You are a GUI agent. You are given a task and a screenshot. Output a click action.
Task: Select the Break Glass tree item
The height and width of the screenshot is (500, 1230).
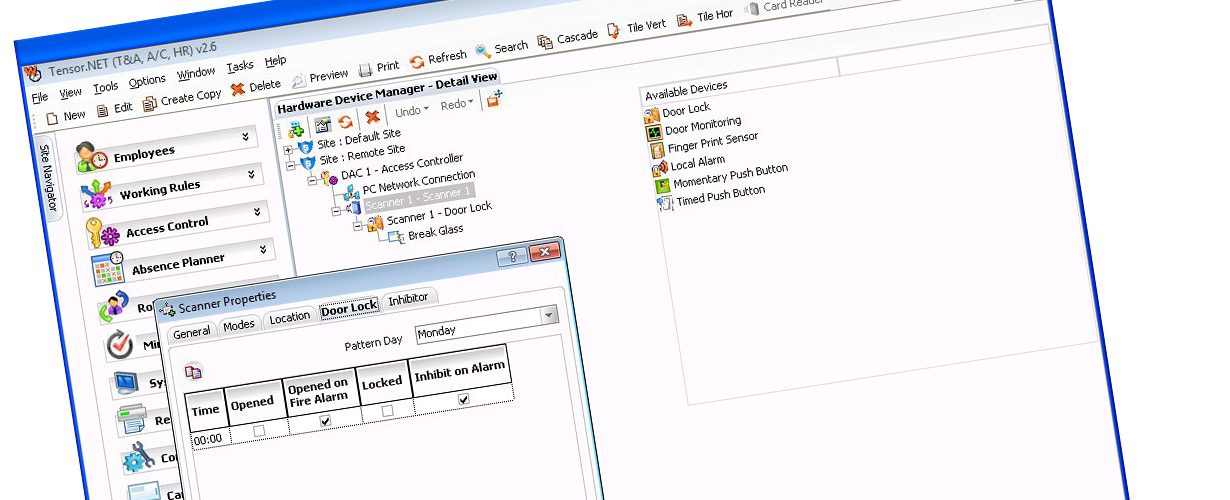click(435, 232)
